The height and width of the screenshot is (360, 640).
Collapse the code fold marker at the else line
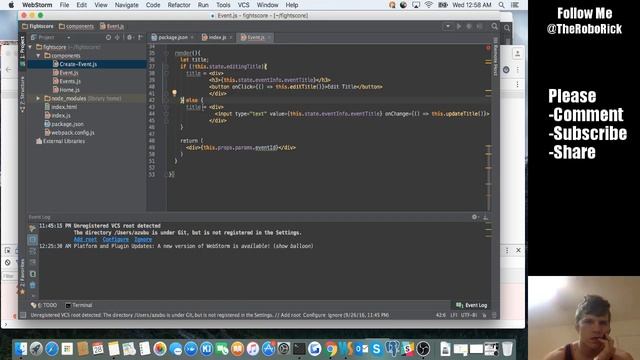pos(166,100)
